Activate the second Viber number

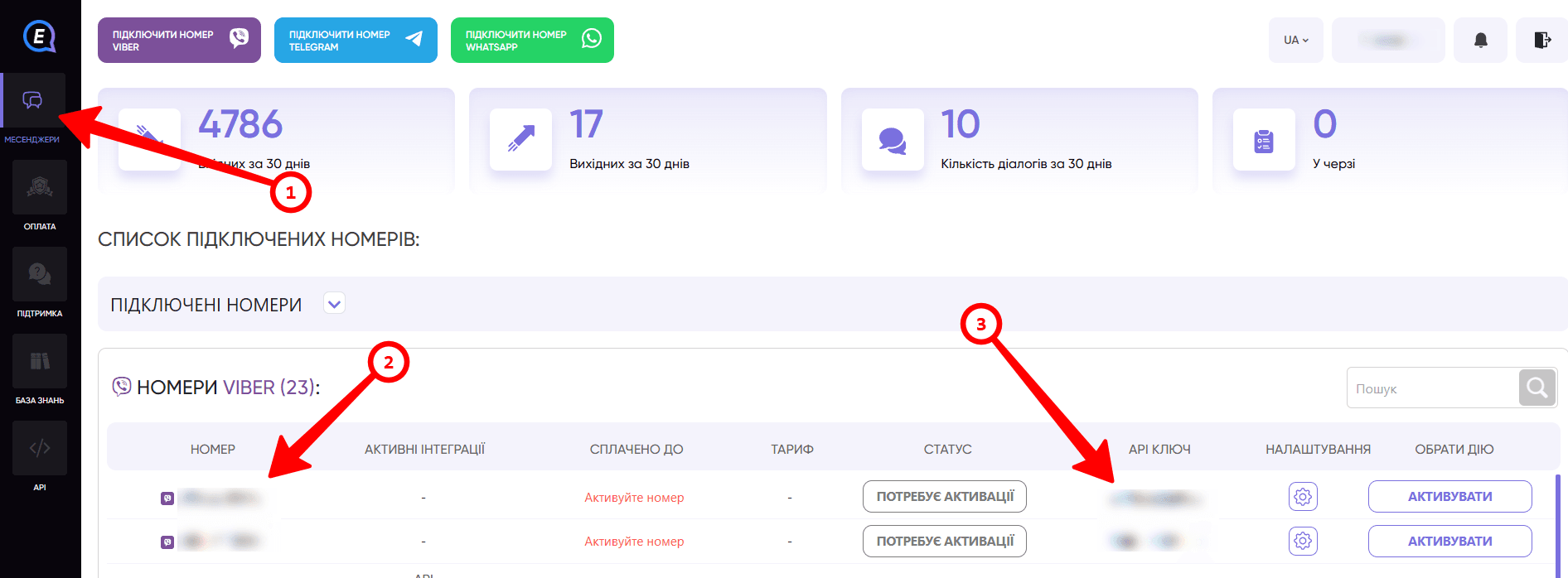1449,542
